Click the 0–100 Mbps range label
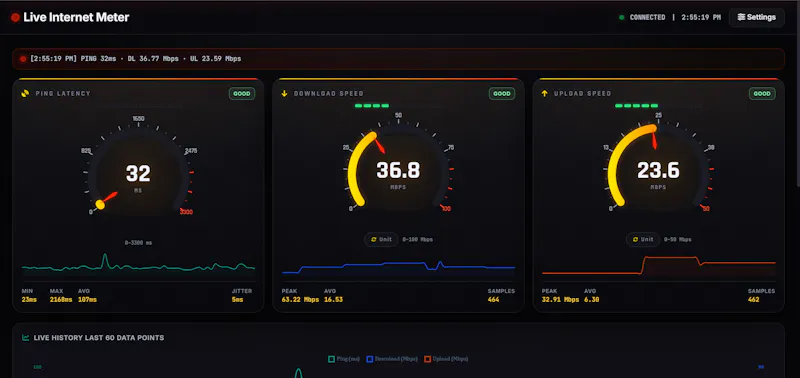This screenshot has height=378, width=800. [417, 239]
